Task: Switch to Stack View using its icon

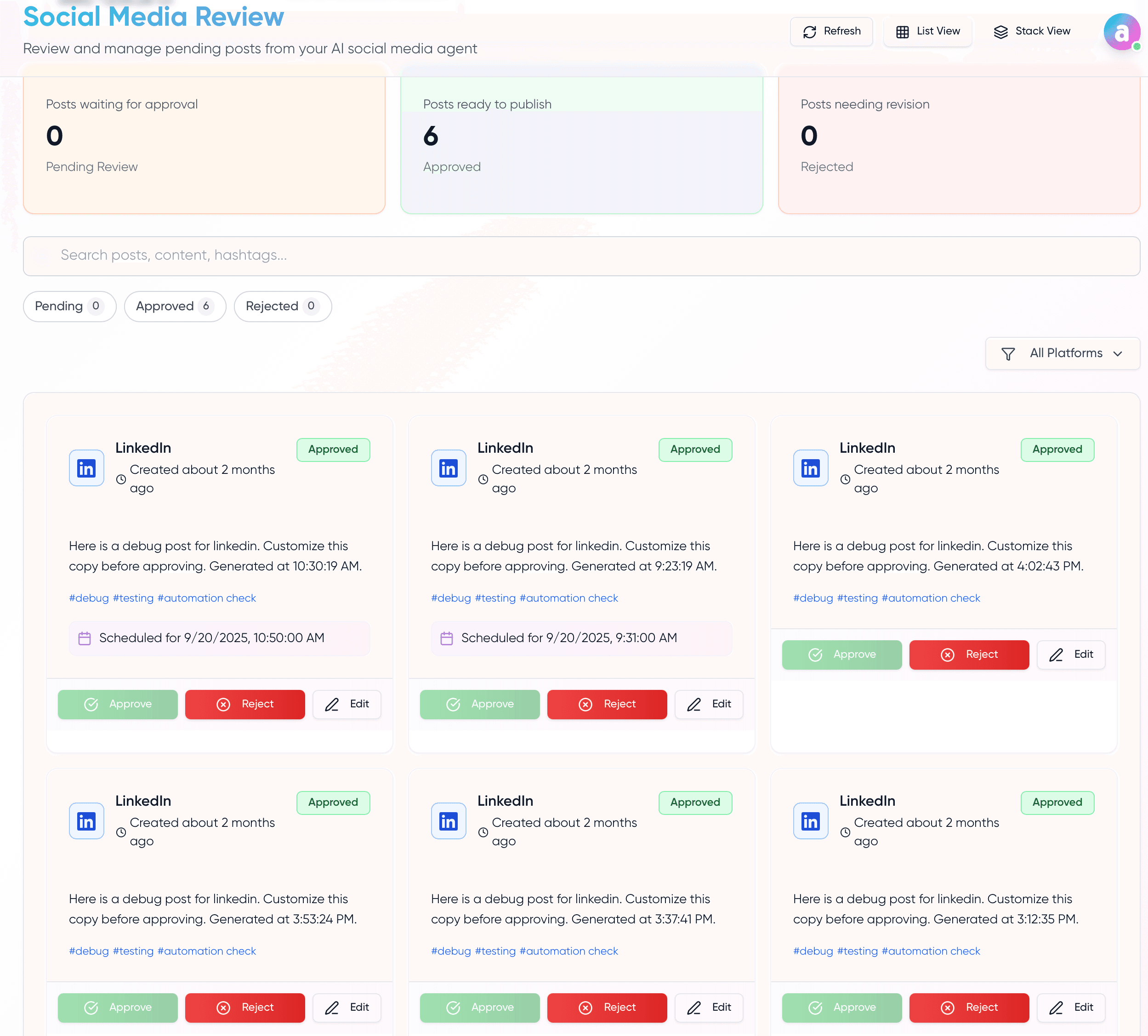Action: pyautogui.click(x=1001, y=32)
